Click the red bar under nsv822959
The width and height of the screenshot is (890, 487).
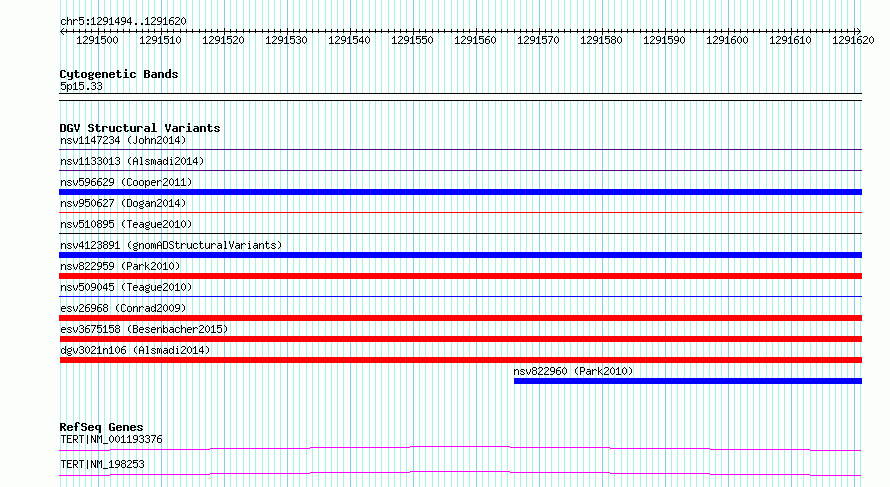[460, 276]
